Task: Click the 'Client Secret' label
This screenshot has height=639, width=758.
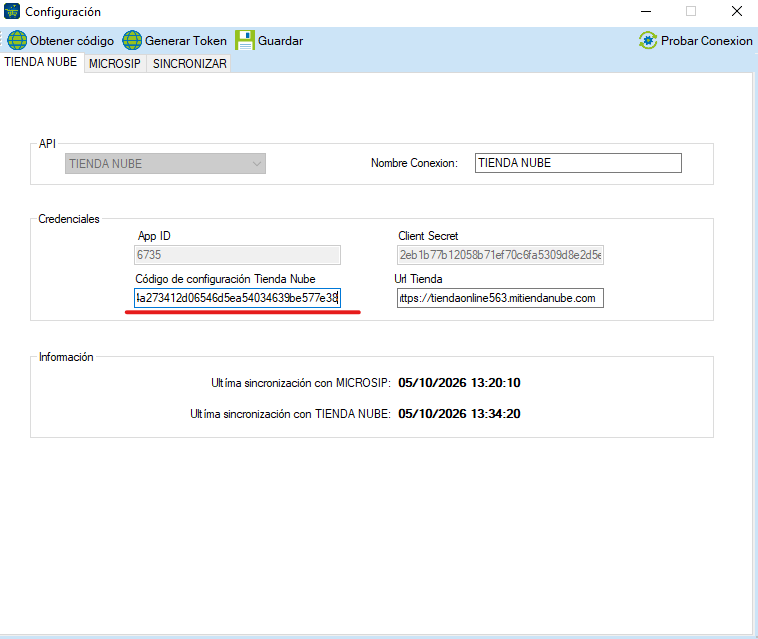Action: point(428,236)
